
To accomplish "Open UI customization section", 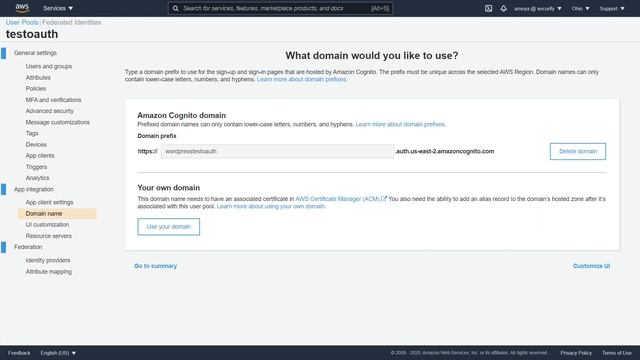I will tap(47, 225).
